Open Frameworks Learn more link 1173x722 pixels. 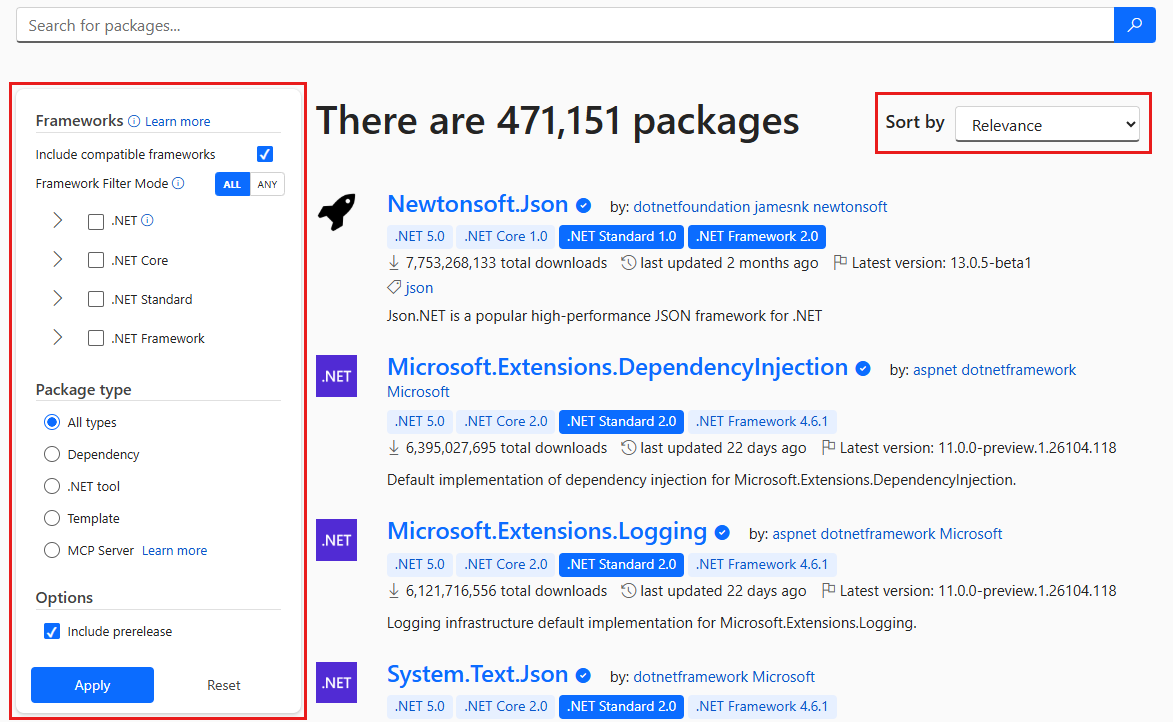pos(177,121)
